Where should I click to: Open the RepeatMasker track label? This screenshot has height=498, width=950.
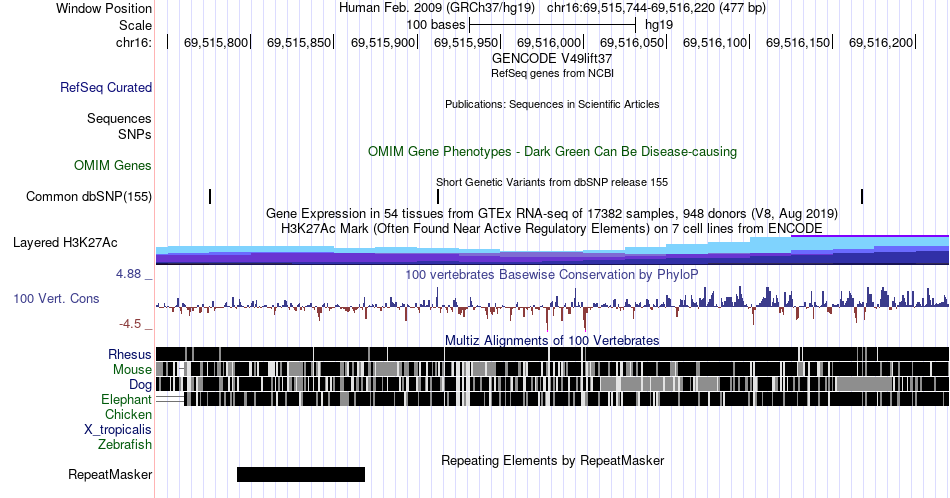110,474
